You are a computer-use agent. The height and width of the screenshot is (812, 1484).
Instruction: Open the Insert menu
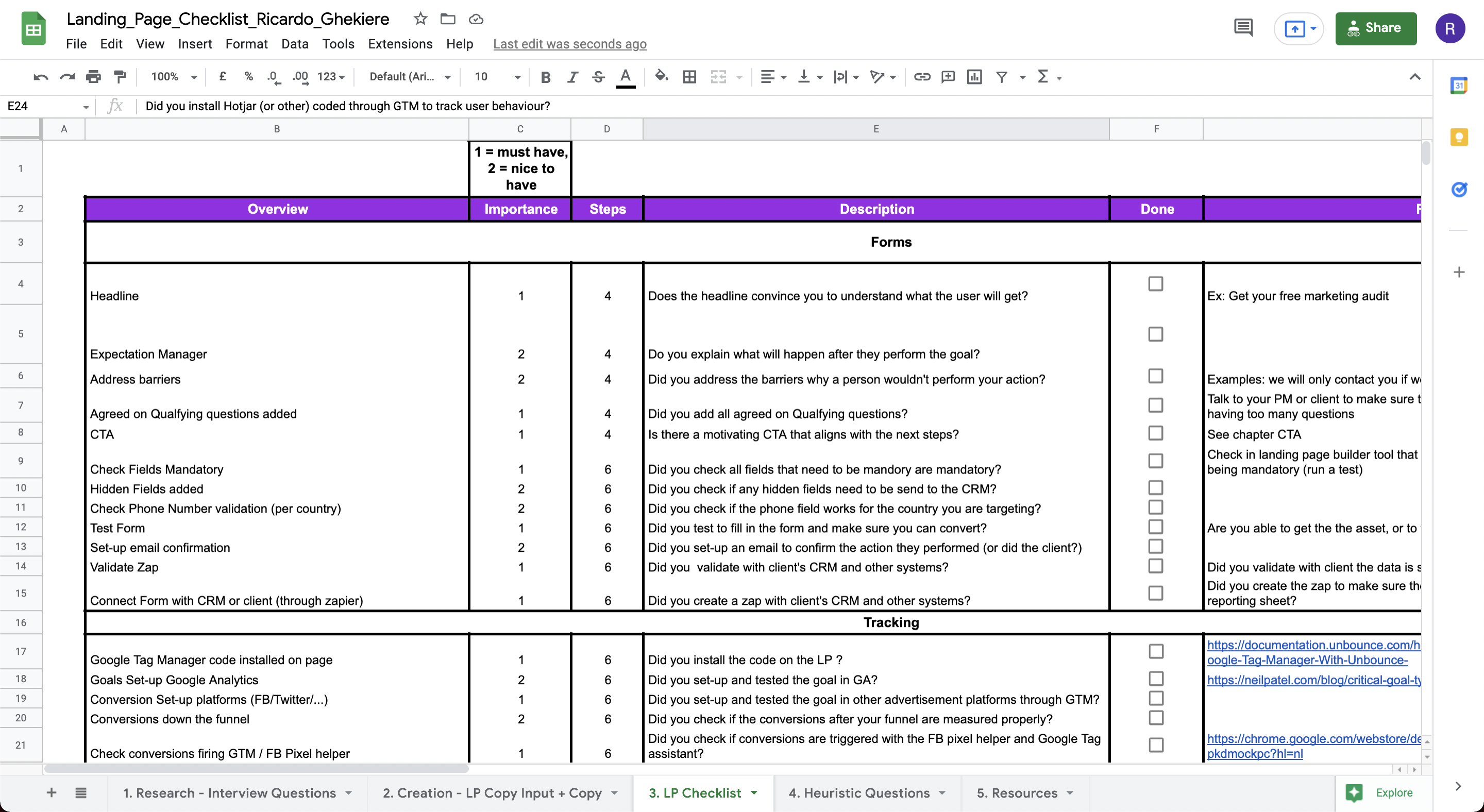coord(195,44)
